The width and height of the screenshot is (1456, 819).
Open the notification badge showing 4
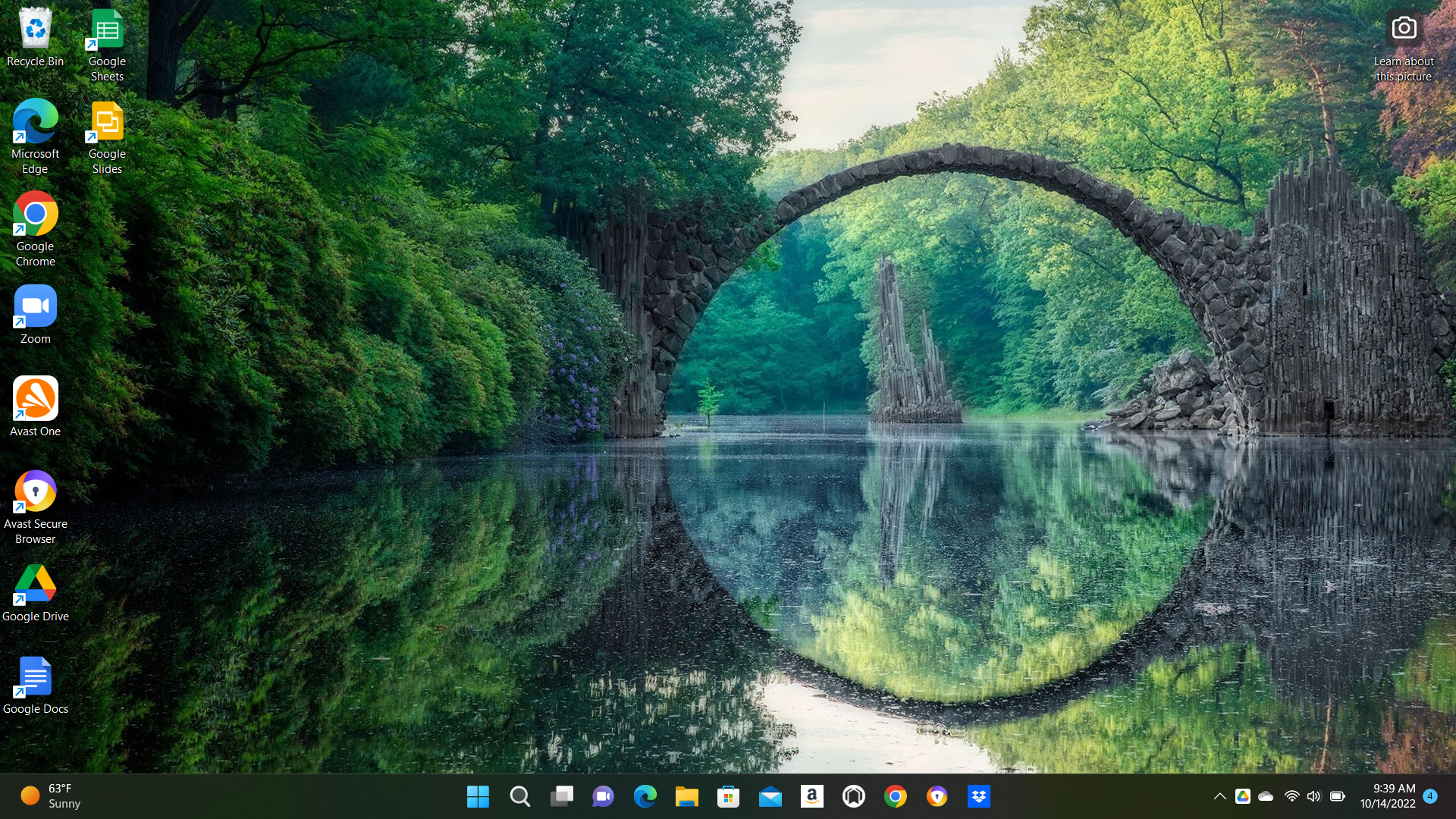pyautogui.click(x=1430, y=796)
